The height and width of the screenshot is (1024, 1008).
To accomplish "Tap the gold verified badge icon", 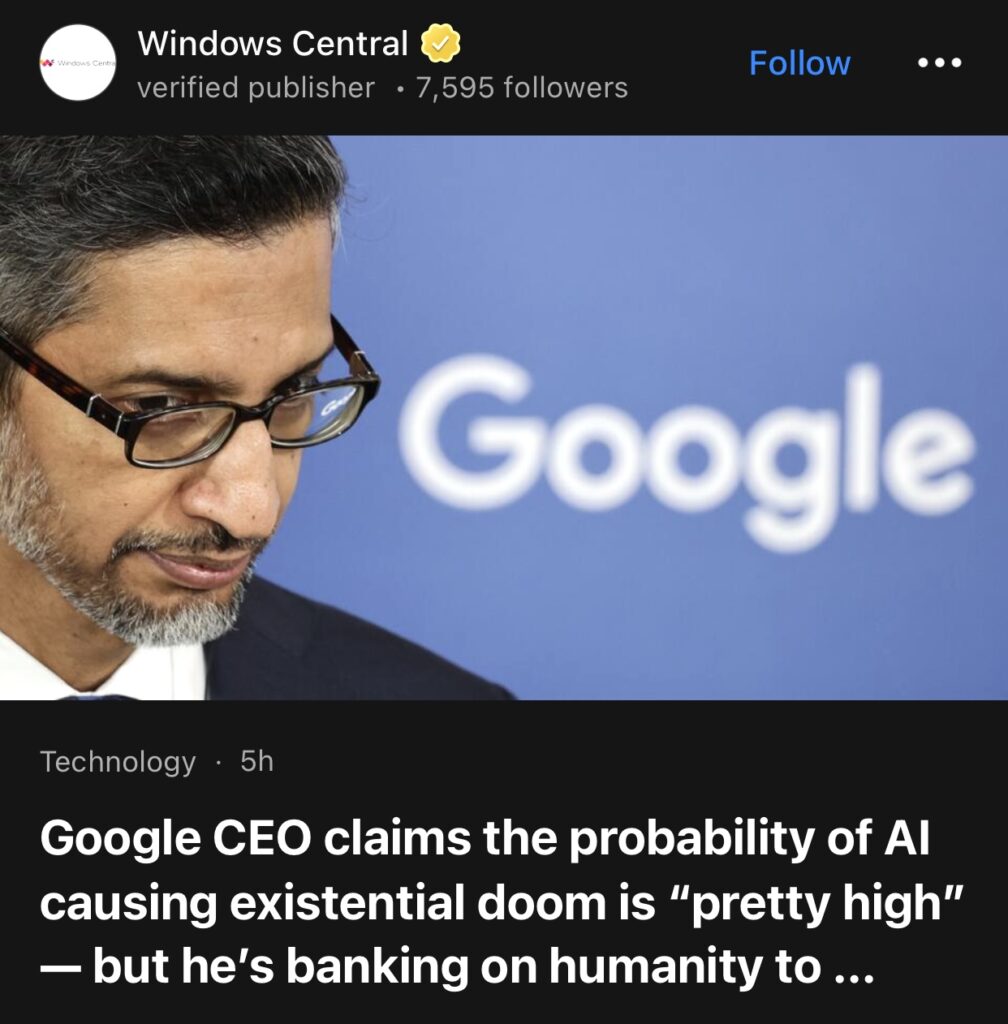I will point(440,43).
